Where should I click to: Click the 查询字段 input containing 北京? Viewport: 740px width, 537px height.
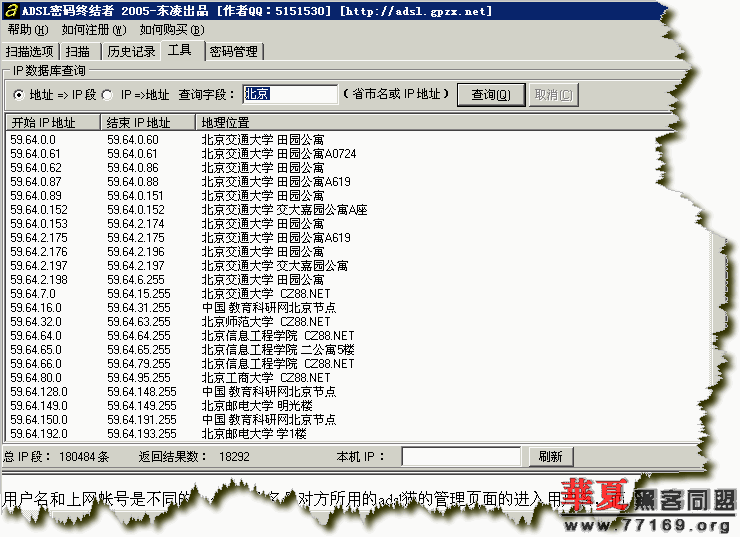click(x=290, y=94)
